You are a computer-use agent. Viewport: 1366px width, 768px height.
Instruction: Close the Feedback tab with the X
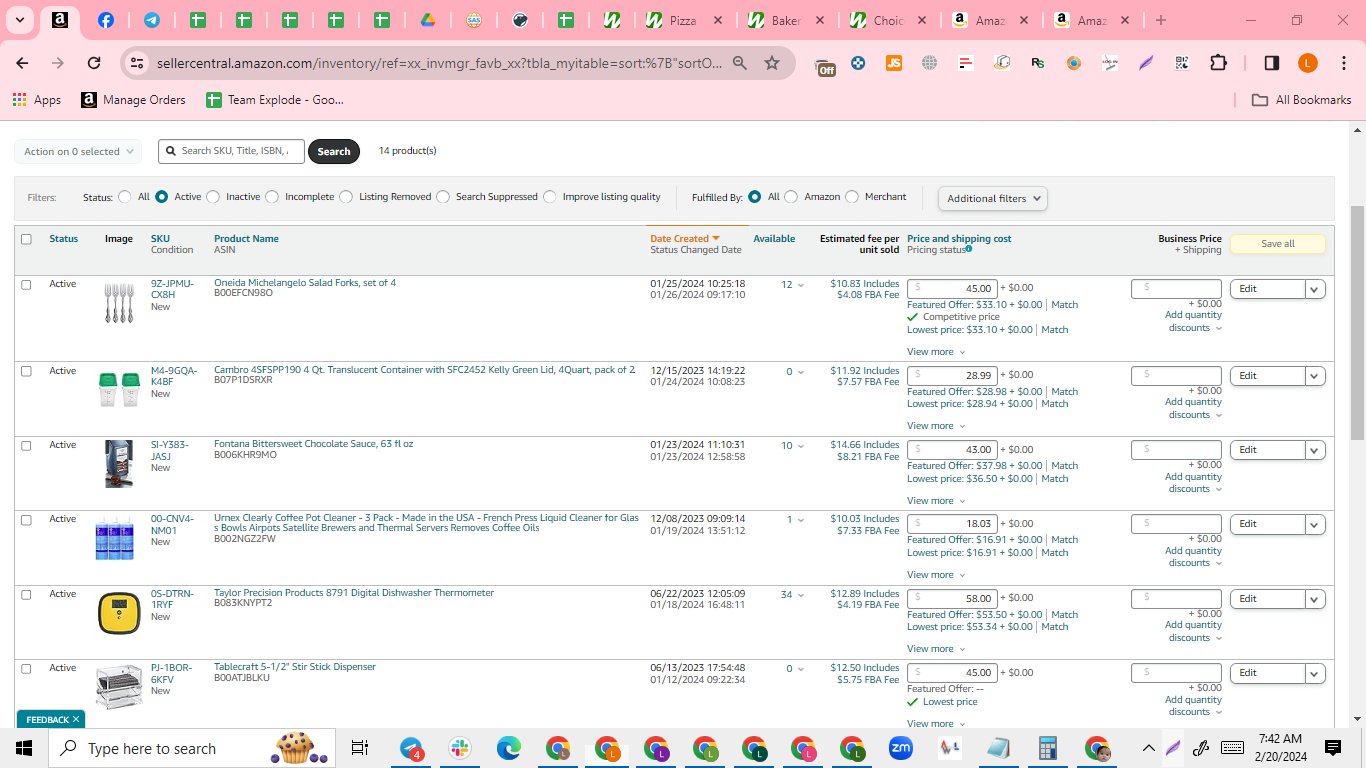[x=76, y=719]
